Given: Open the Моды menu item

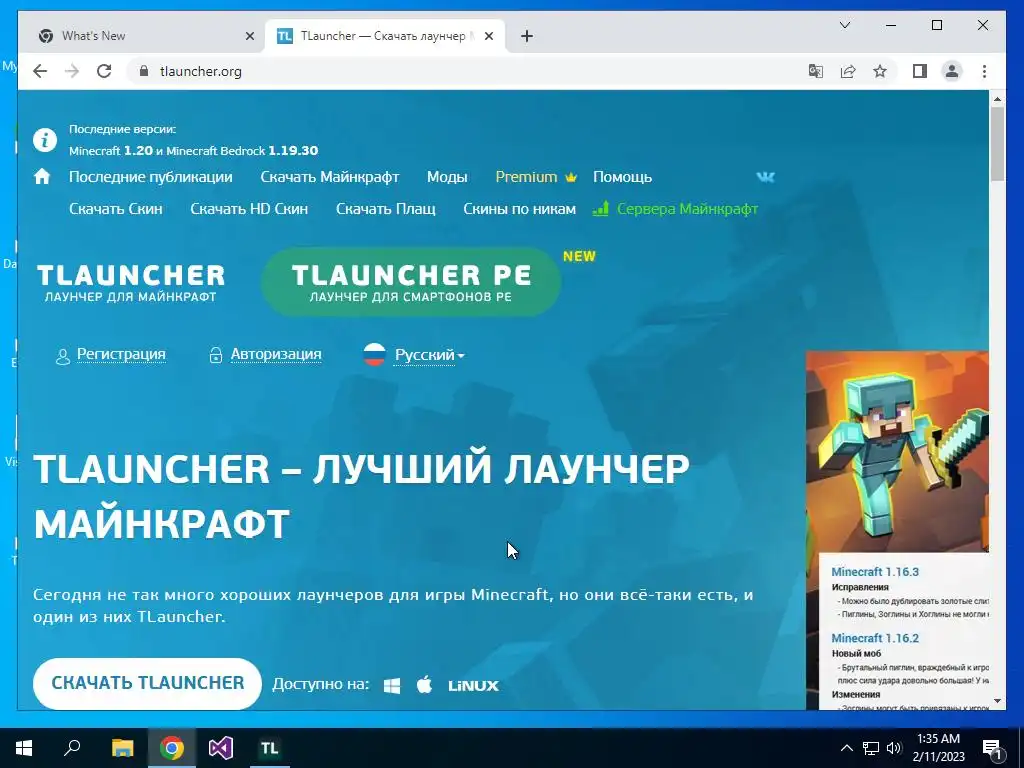Looking at the screenshot, I should tap(447, 177).
